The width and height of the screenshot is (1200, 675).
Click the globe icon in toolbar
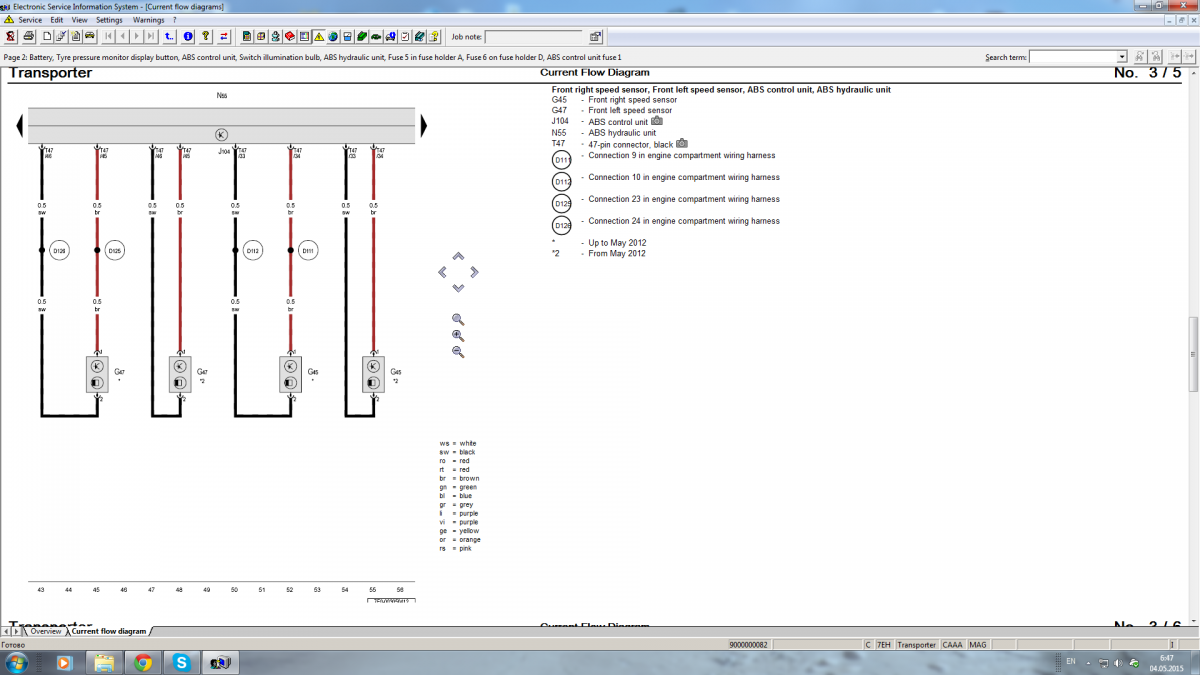tap(332, 37)
